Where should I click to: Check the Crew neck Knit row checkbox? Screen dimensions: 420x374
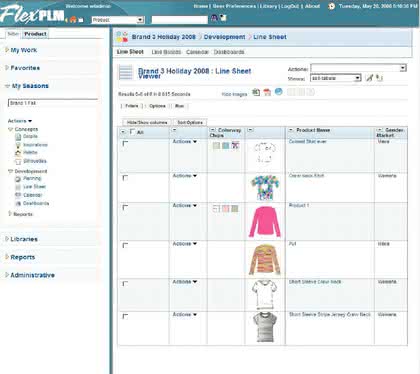[125, 178]
